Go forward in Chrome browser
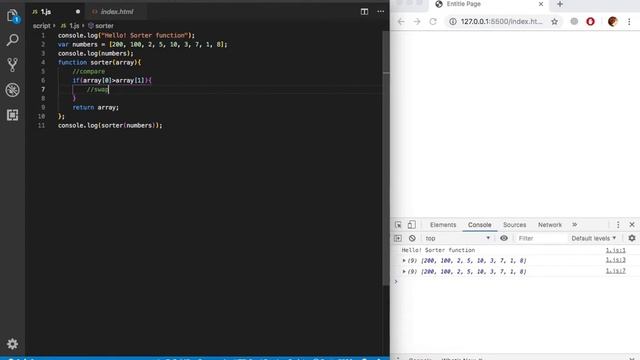640x360 pixels. coord(417,22)
